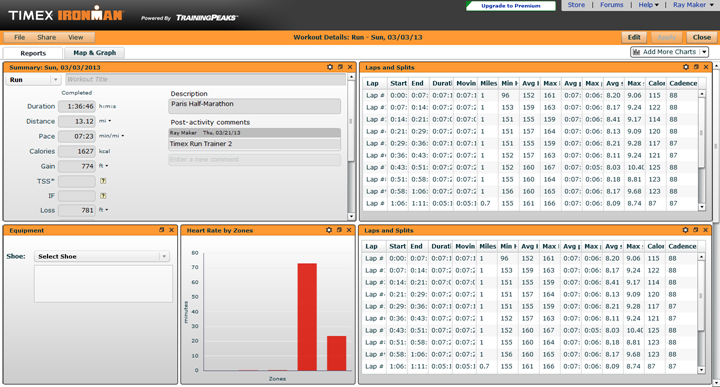Maximize the top Laps and Splits panel
This screenshot has height=387, width=720.
tap(696, 67)
